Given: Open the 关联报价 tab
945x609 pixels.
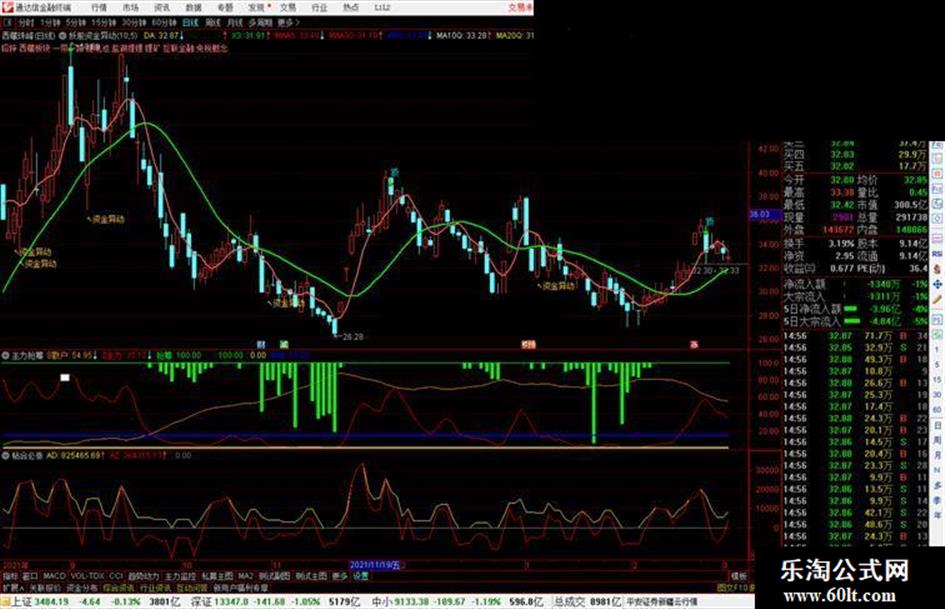Looking at the screenshot, I should tap(45, 587).
